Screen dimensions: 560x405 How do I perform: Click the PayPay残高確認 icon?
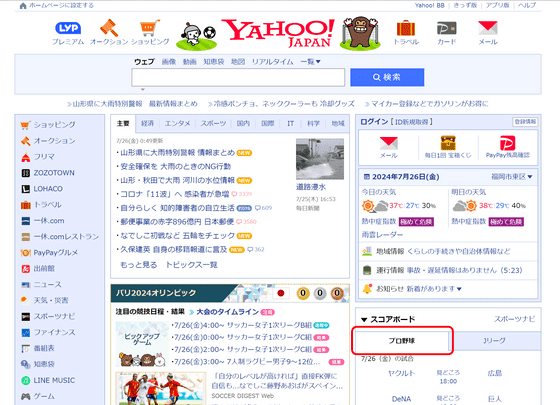pyautogui.click(x=507, y=143)
